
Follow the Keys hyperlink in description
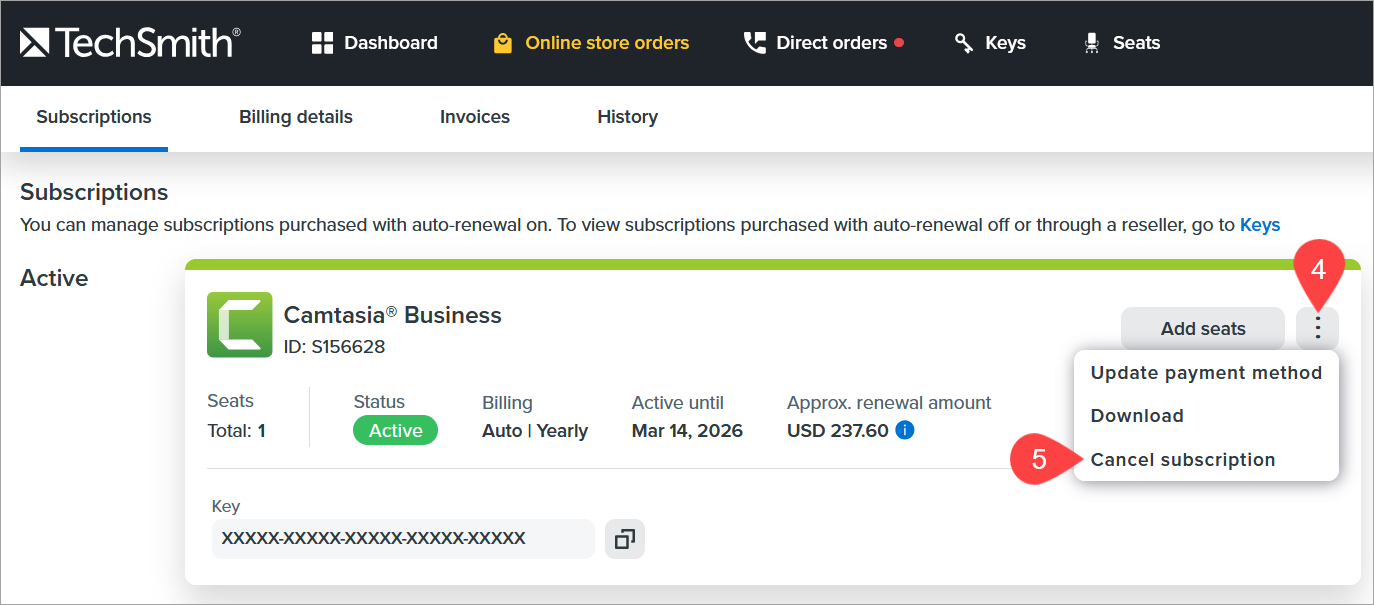1260,225
